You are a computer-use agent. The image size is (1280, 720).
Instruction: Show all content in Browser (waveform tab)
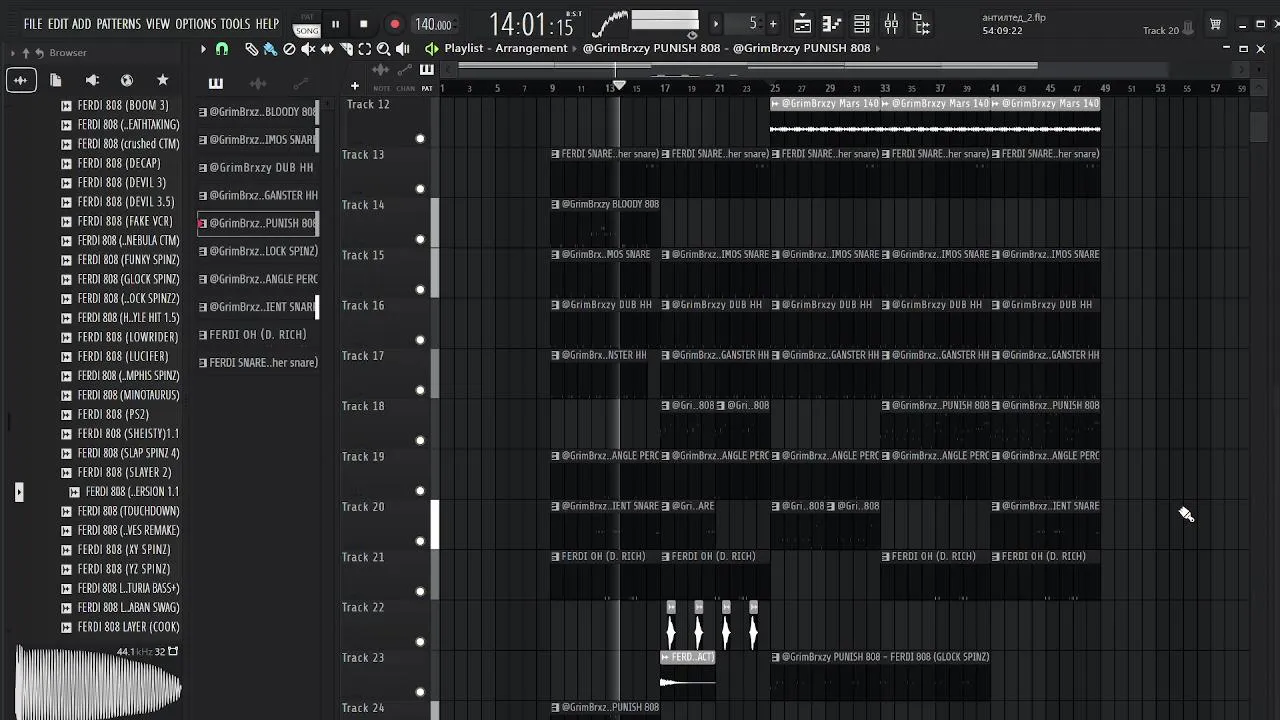click(x=21, y=80)
